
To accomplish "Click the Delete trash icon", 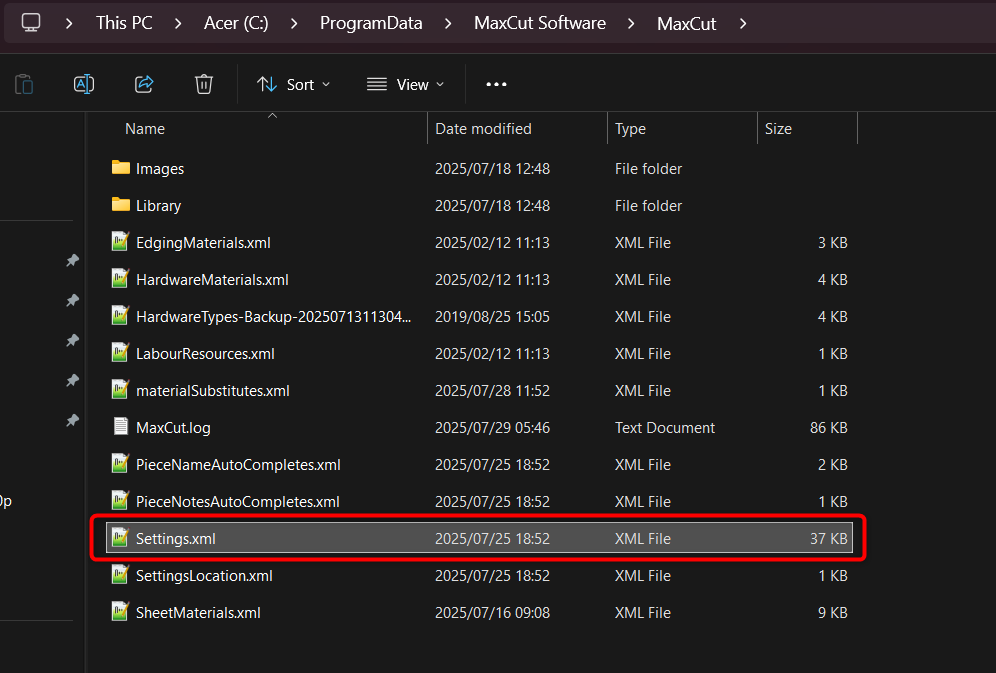I will (x=204, y=84).
